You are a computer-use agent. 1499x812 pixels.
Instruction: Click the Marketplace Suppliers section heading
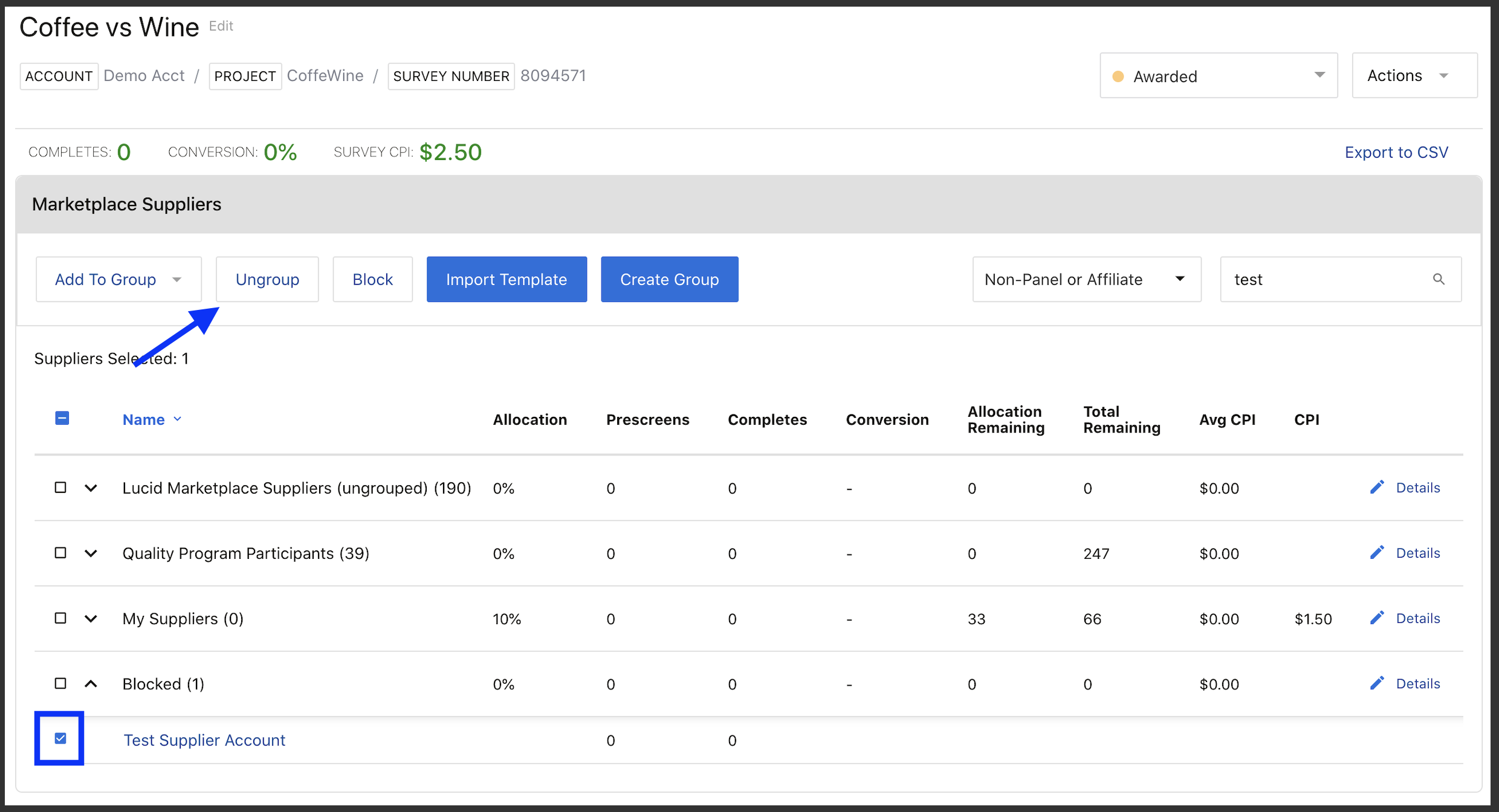click(126, 204)
